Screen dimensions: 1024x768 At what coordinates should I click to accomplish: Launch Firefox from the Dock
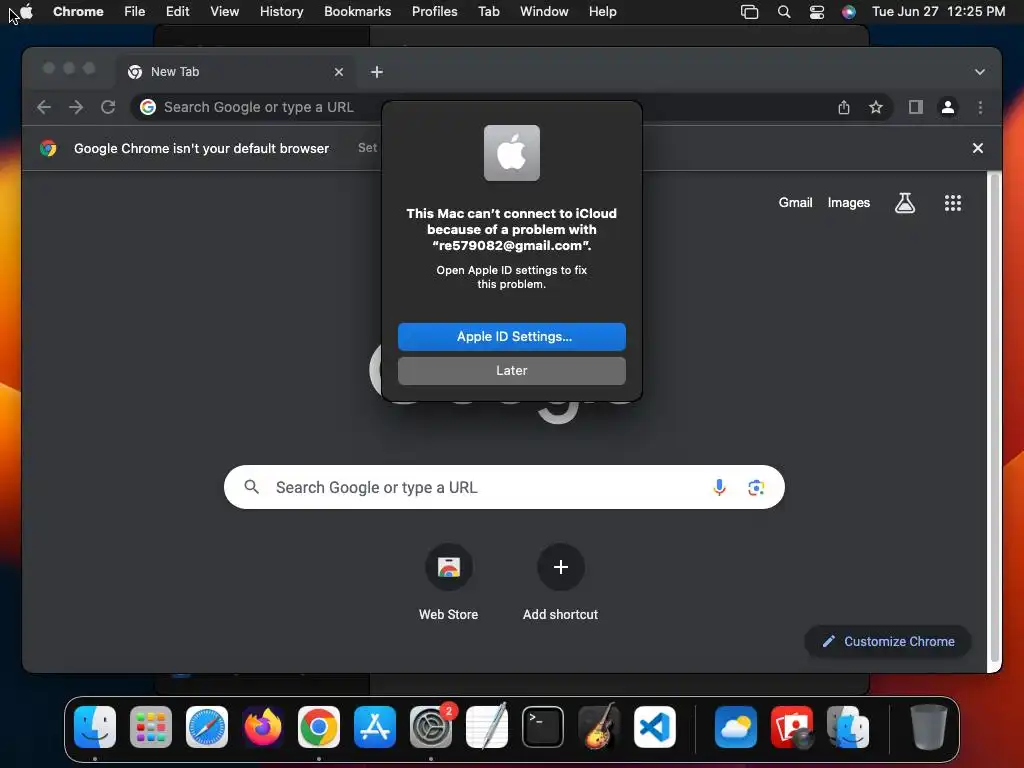click(x=263, y=727)
